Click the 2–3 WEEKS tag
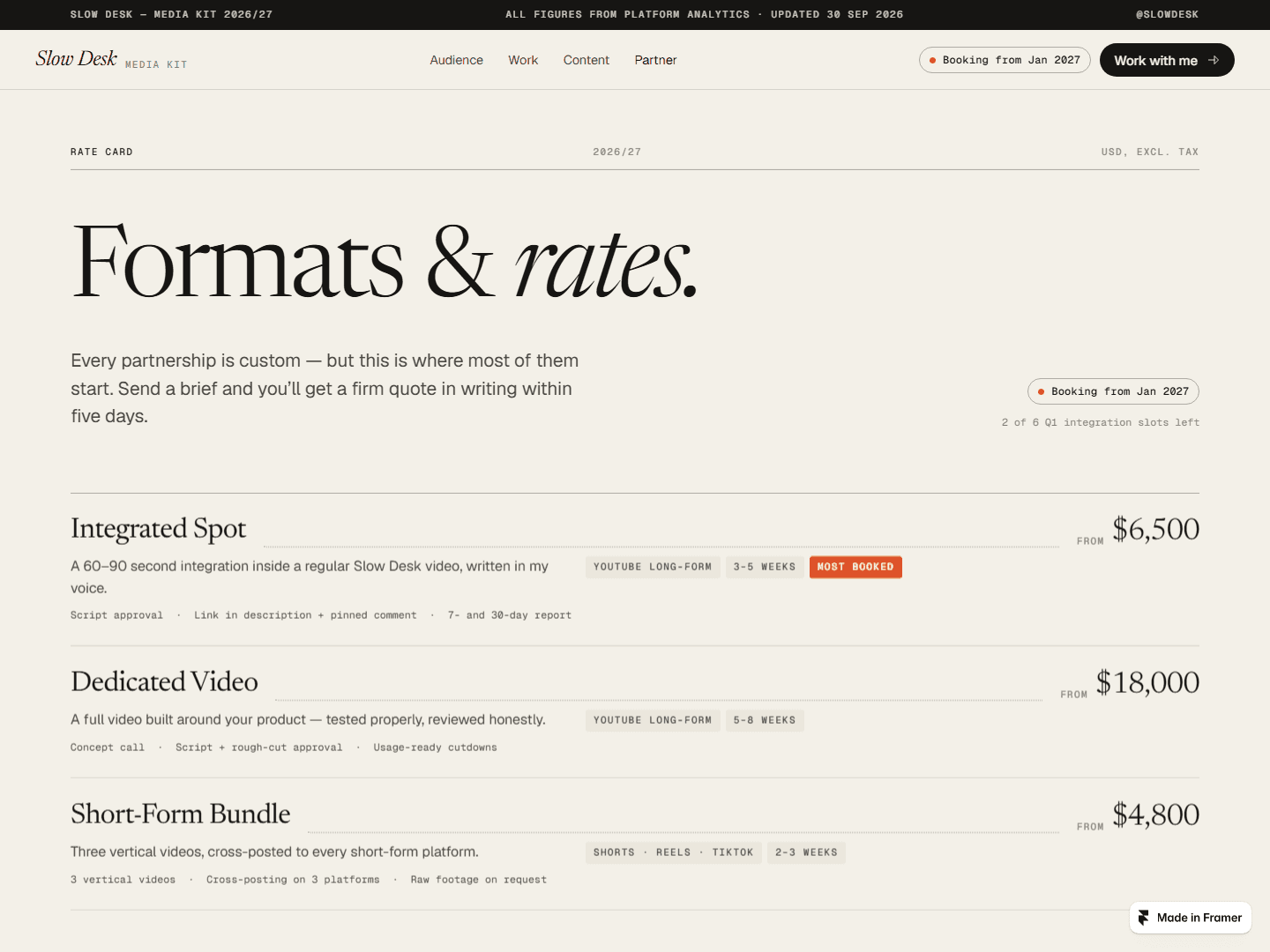 tap(806, 852)
